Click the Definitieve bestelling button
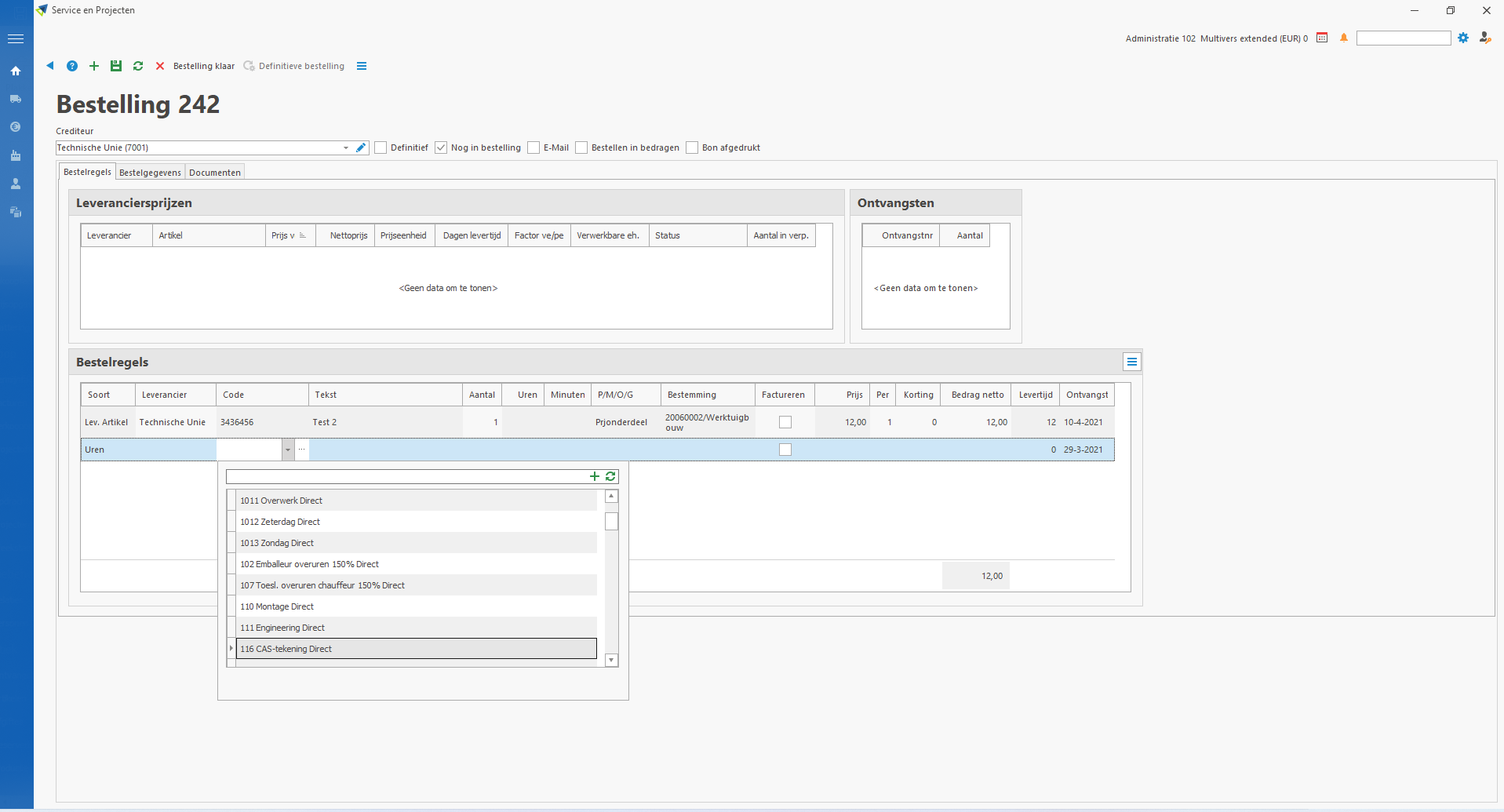Viewport: 1504px width, 812px height. pos(294,66)
